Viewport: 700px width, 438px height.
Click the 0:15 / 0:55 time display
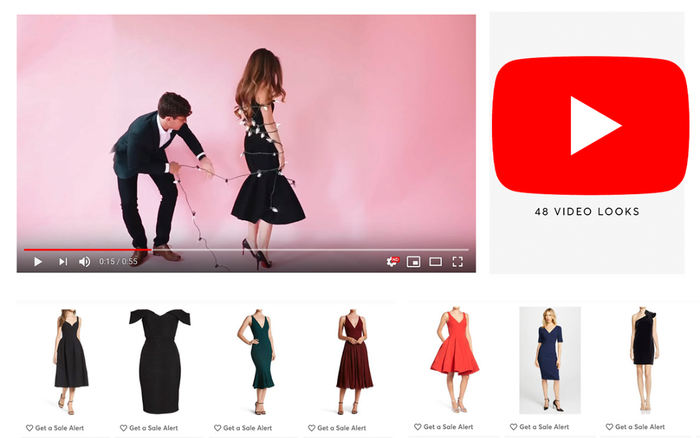point(118,262)
